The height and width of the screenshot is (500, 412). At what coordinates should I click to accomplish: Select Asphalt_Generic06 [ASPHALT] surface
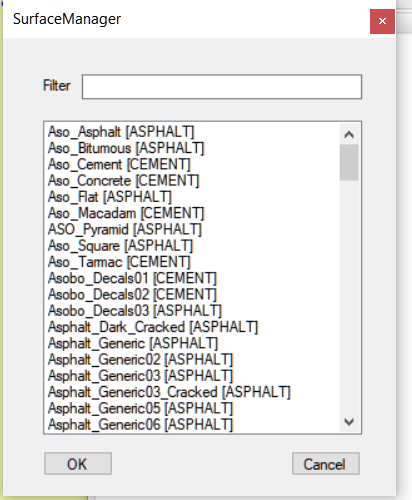click(x=141, y=425)
